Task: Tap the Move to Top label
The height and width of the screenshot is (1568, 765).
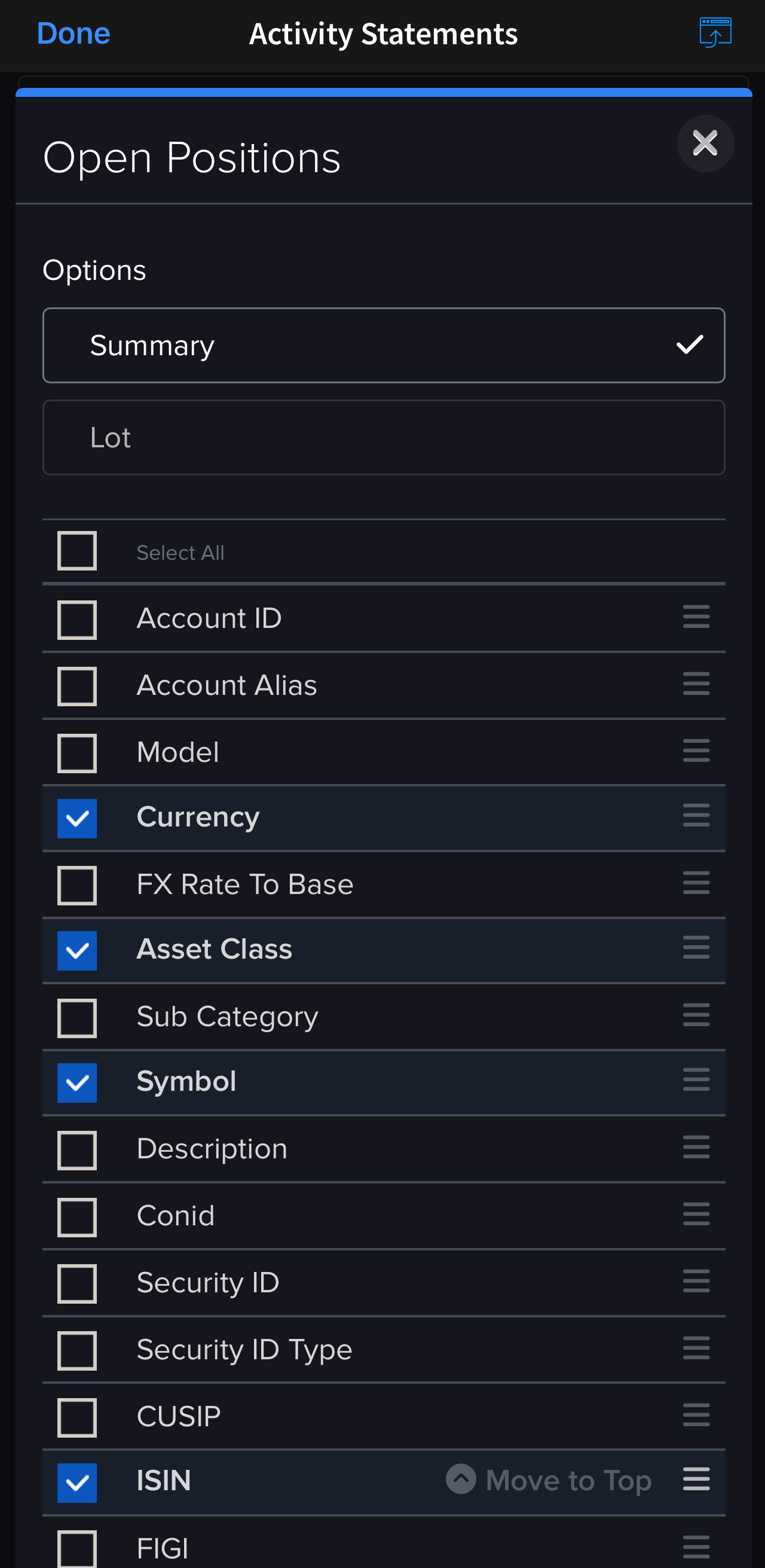Action: (x=568, y=1480)
